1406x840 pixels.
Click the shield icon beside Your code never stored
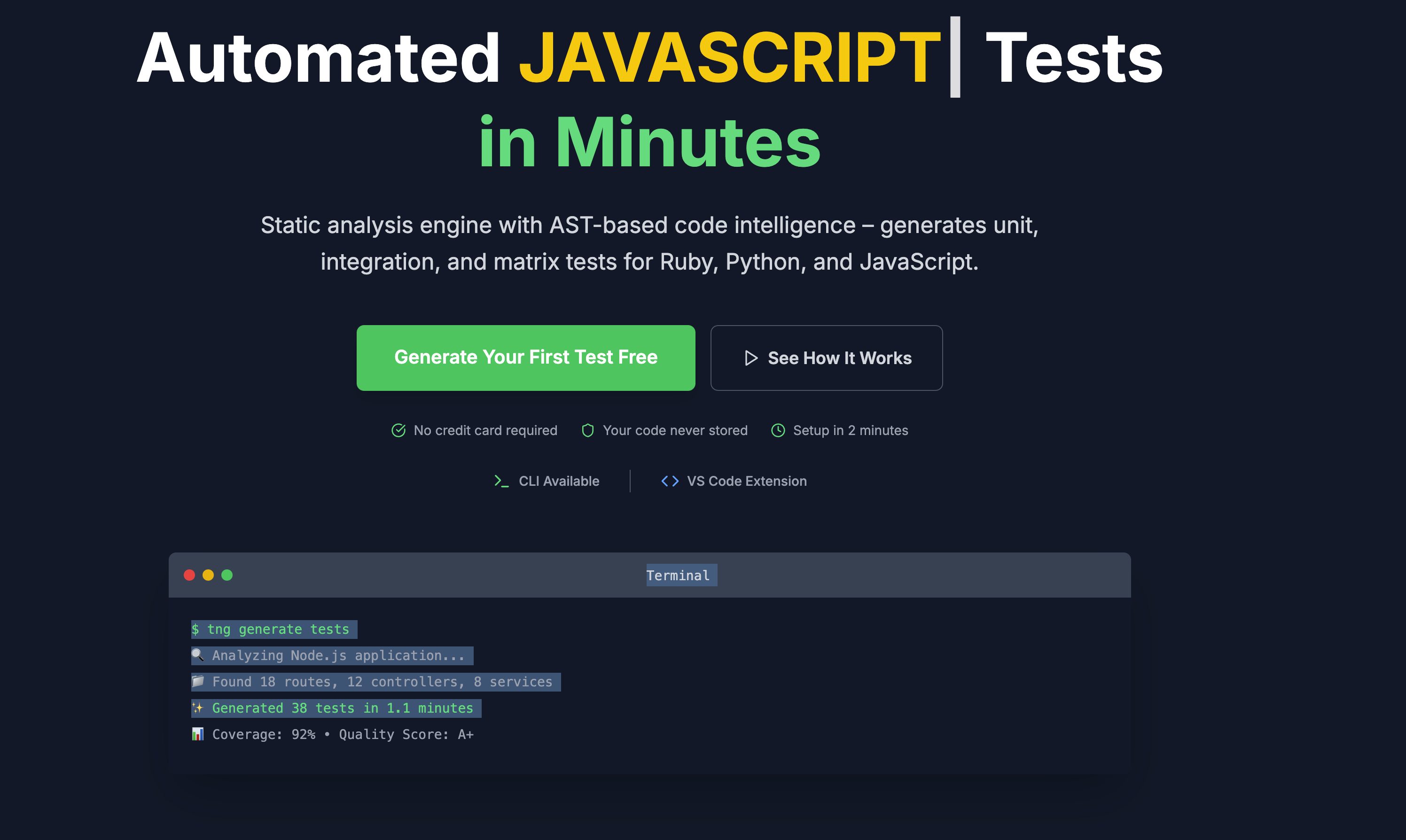tap(587, 430)
